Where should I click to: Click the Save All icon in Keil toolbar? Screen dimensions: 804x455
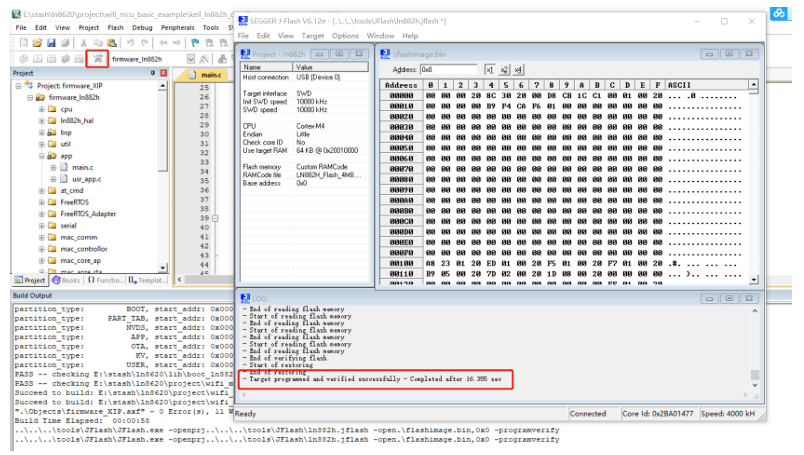coord(65,43)
